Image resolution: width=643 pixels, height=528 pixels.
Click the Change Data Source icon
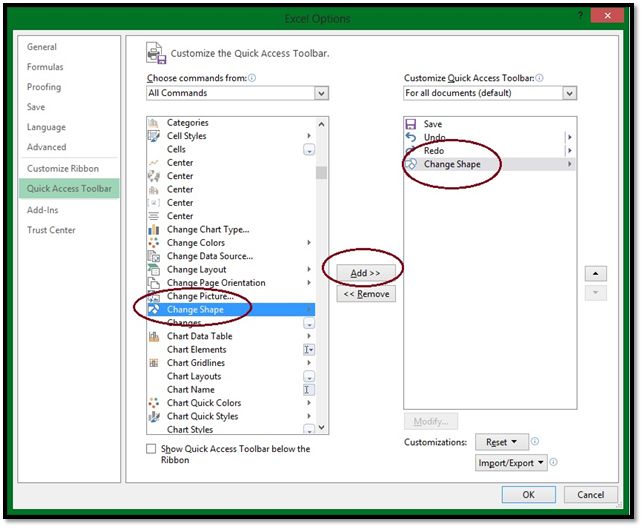pos(154,256)
